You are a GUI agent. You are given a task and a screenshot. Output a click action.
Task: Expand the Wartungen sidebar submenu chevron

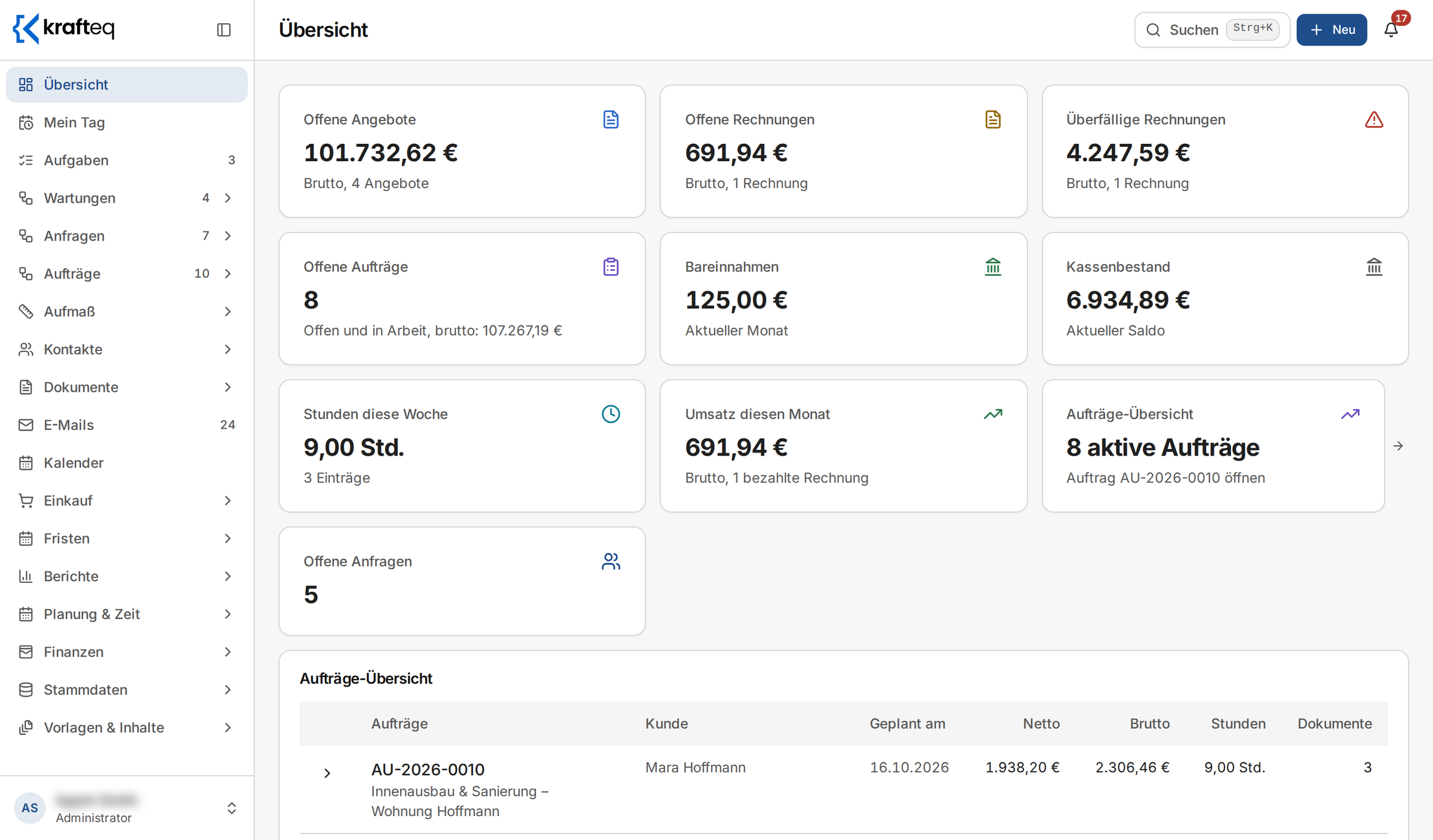point(227,198)
